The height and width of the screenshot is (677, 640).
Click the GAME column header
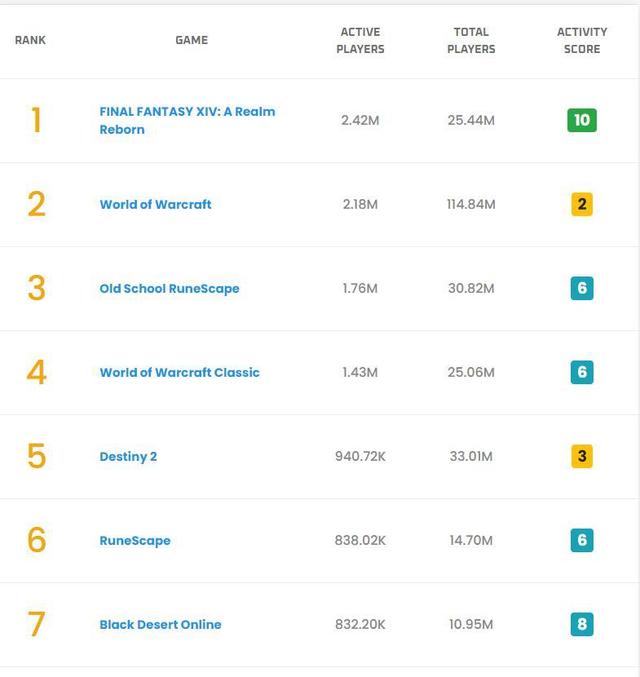pos(192,40)
